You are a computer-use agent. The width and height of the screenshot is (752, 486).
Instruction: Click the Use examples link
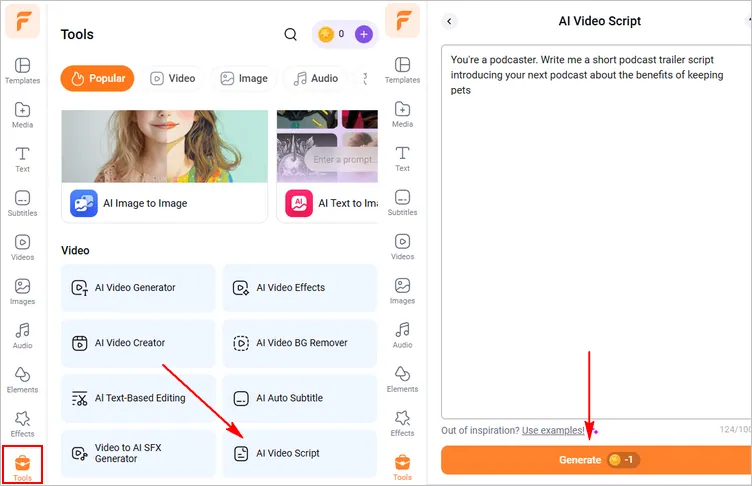(553, 430)
